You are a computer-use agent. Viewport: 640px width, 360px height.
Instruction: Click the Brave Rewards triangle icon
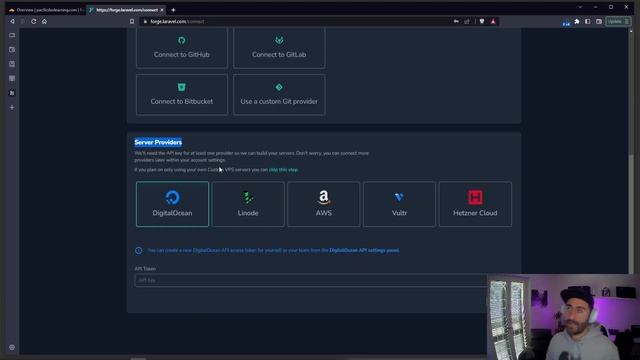(x=493, y=21)
